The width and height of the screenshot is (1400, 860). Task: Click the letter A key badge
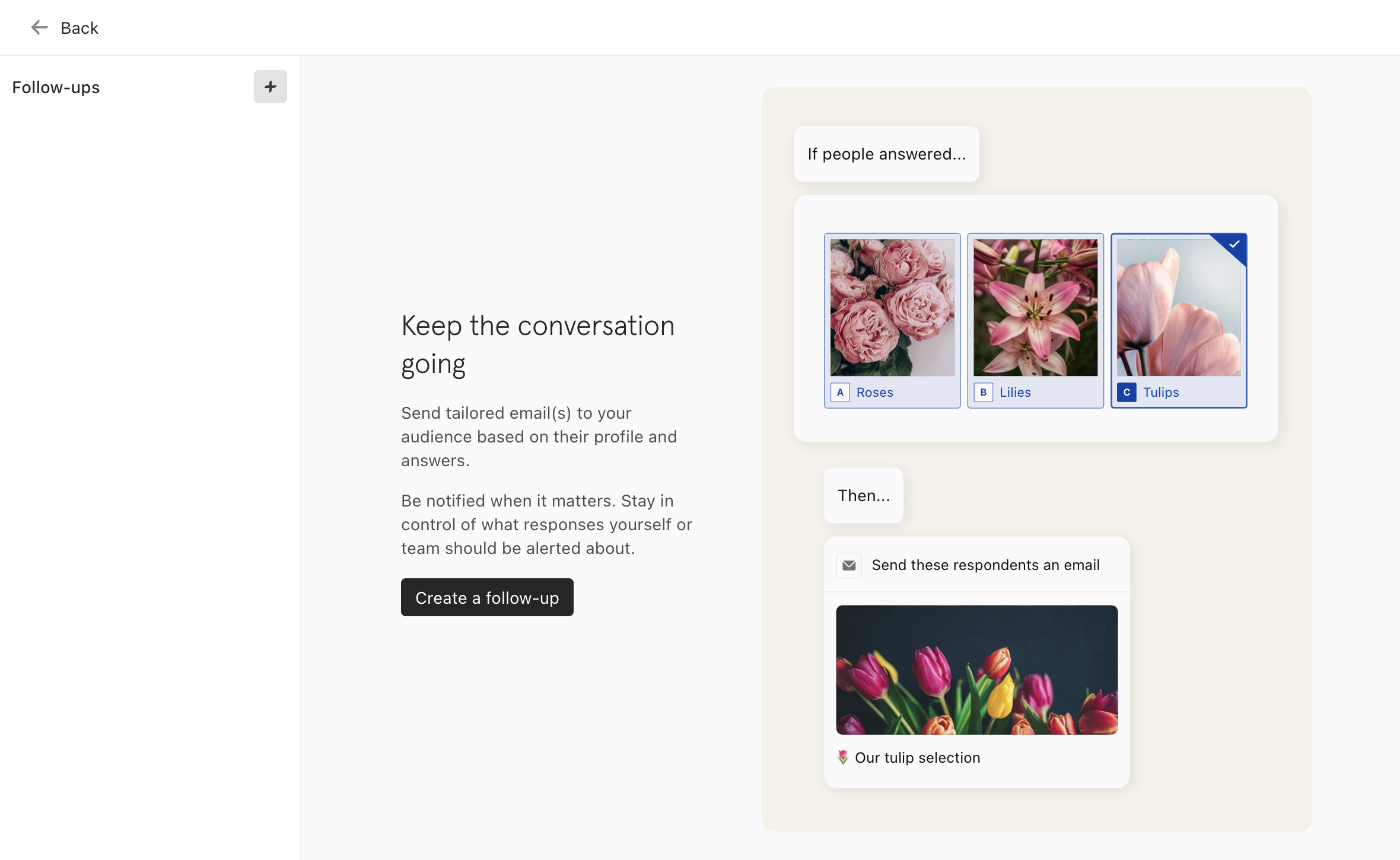point(840,392)
